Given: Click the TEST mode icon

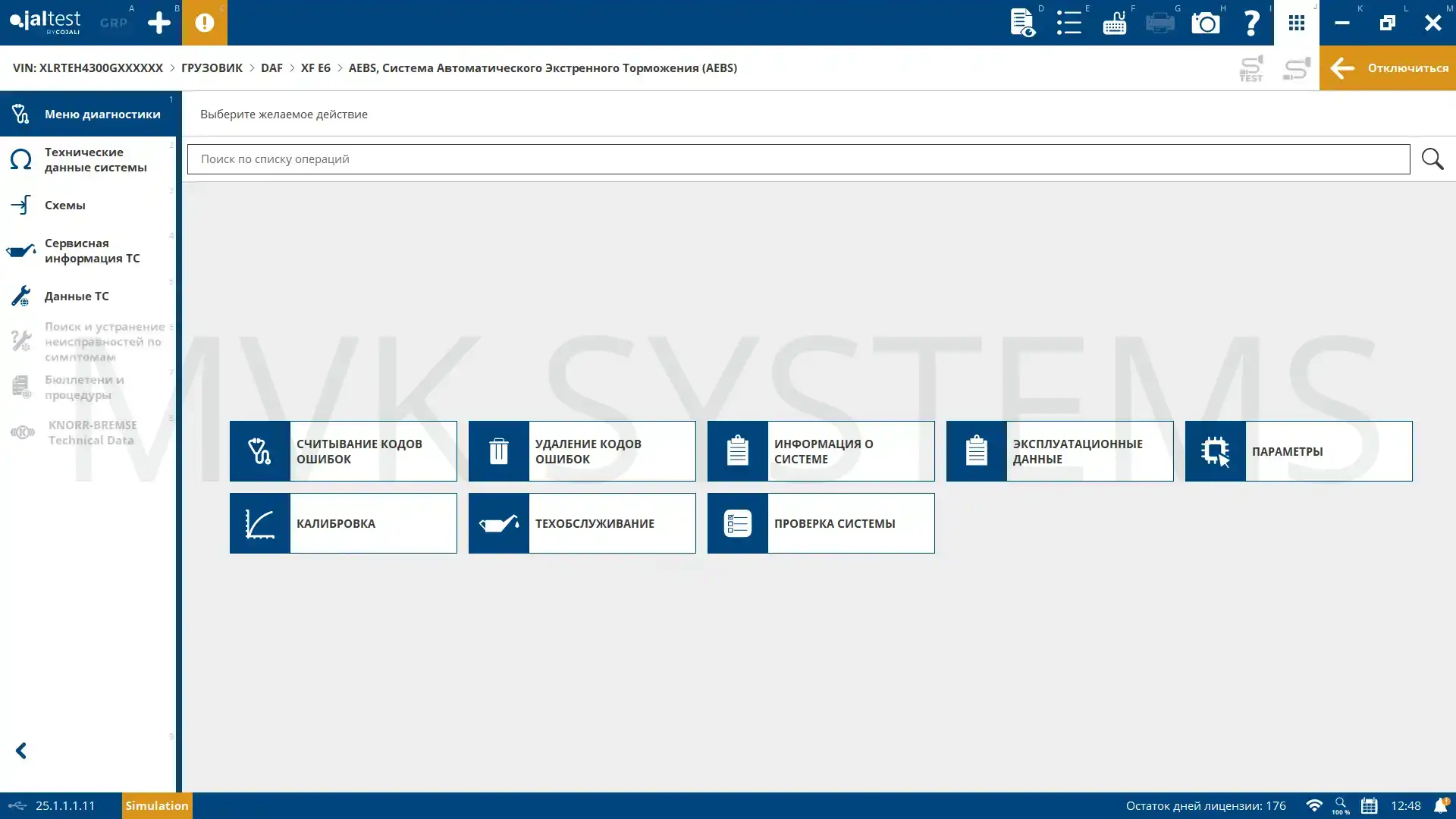Looking at the screenshot, I should tap(1251, 68).
